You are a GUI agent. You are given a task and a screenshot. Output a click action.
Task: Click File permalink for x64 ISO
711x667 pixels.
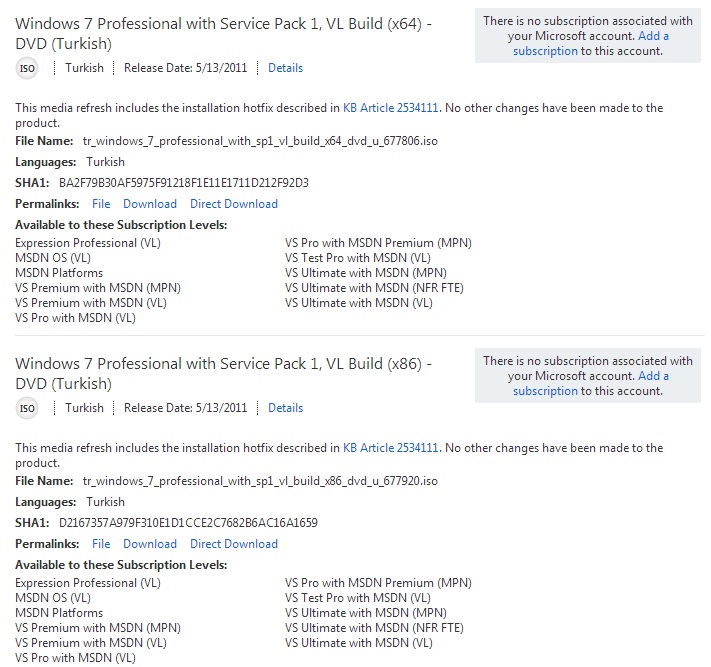[x=101, y=204]
